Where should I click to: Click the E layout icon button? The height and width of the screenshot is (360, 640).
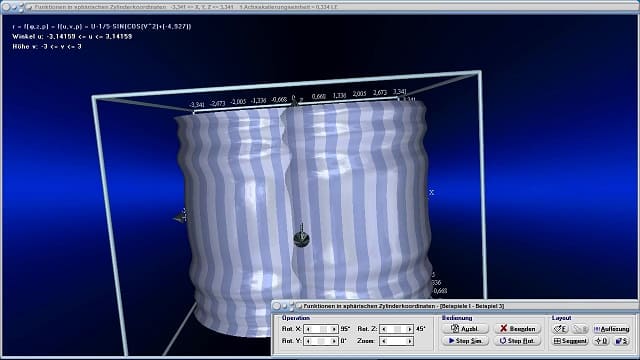(560, 329)
